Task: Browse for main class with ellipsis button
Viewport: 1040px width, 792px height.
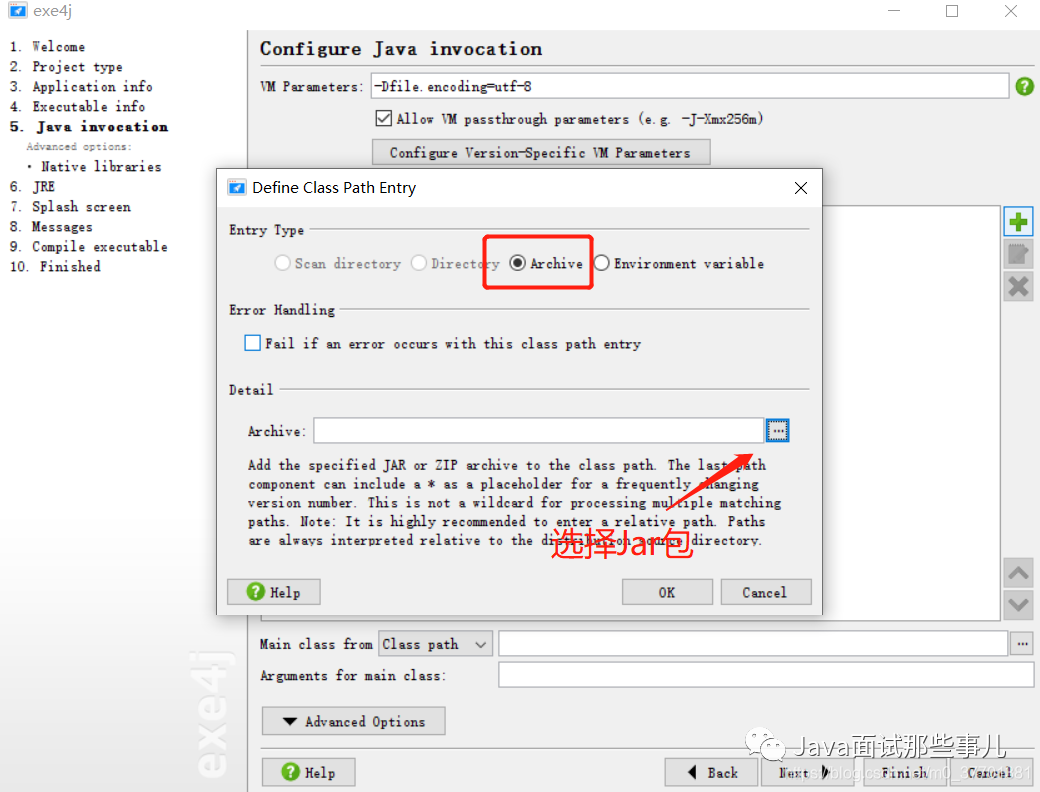Action: 1022,643
